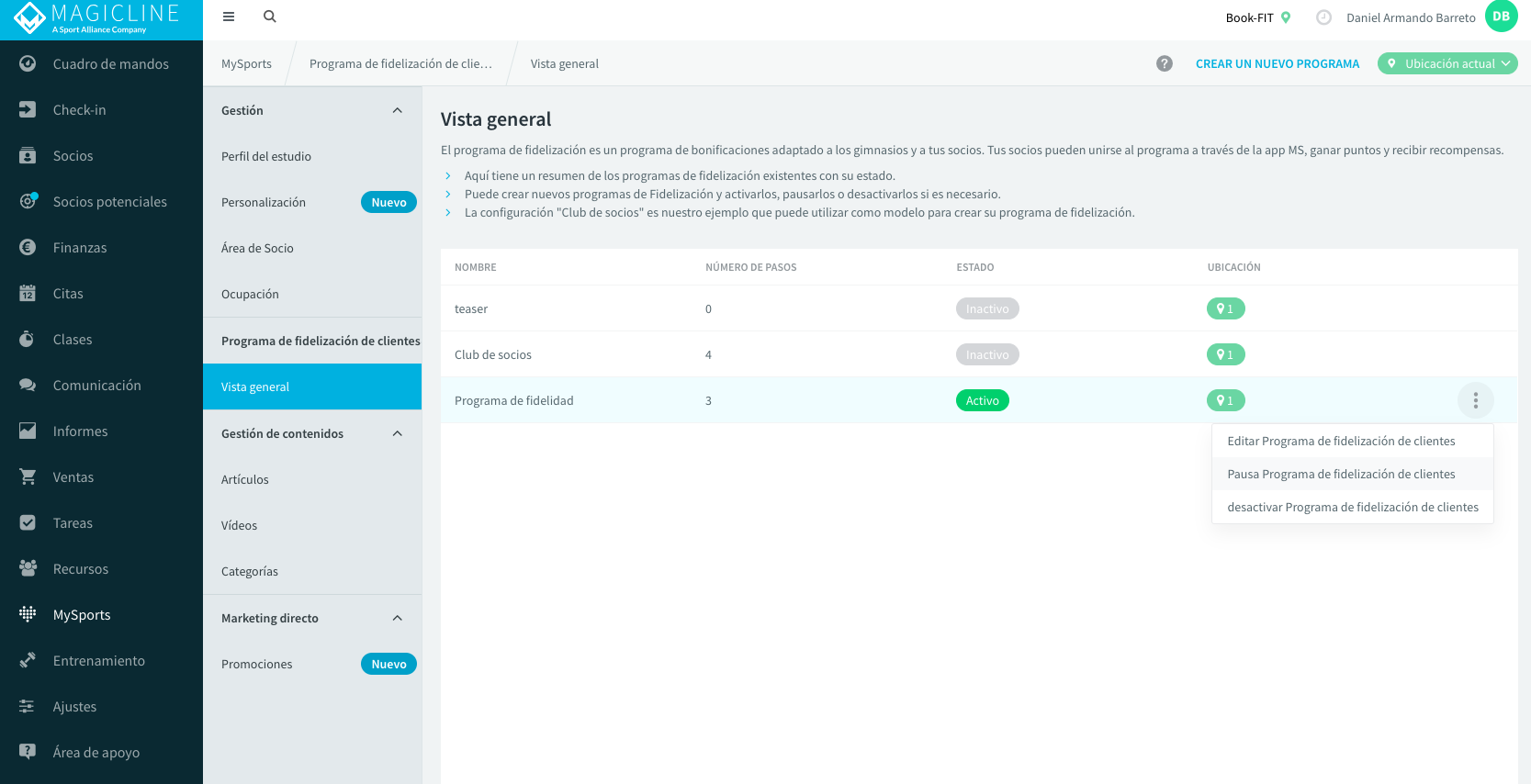The image size is (1531, 784).
Task: Open Cuadro de mandos dashboard icon
Action: point(28,63)
